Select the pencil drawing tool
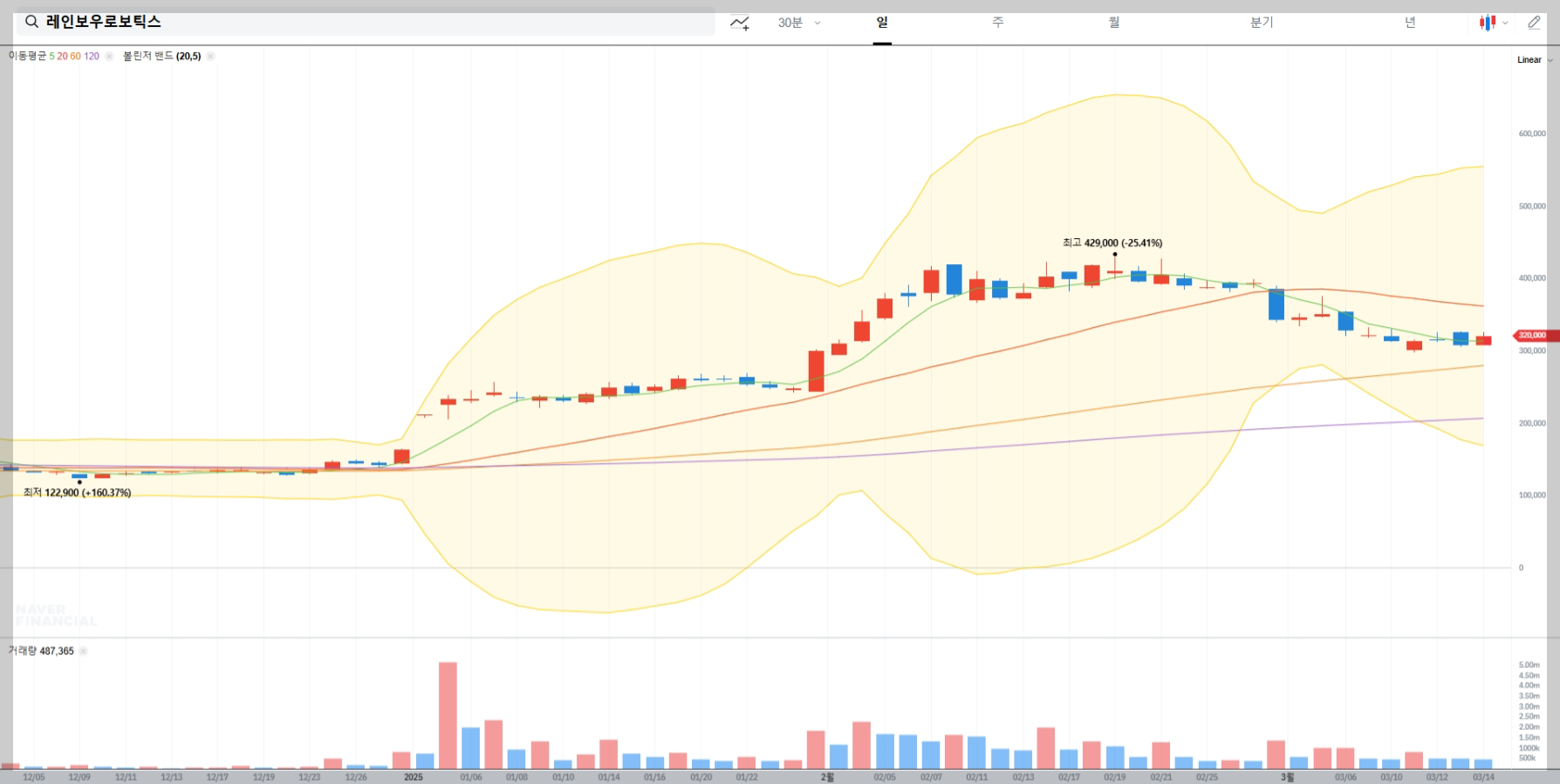Image resolution: width=1560 pixels, height=784 pixels. click(1534, 23)
